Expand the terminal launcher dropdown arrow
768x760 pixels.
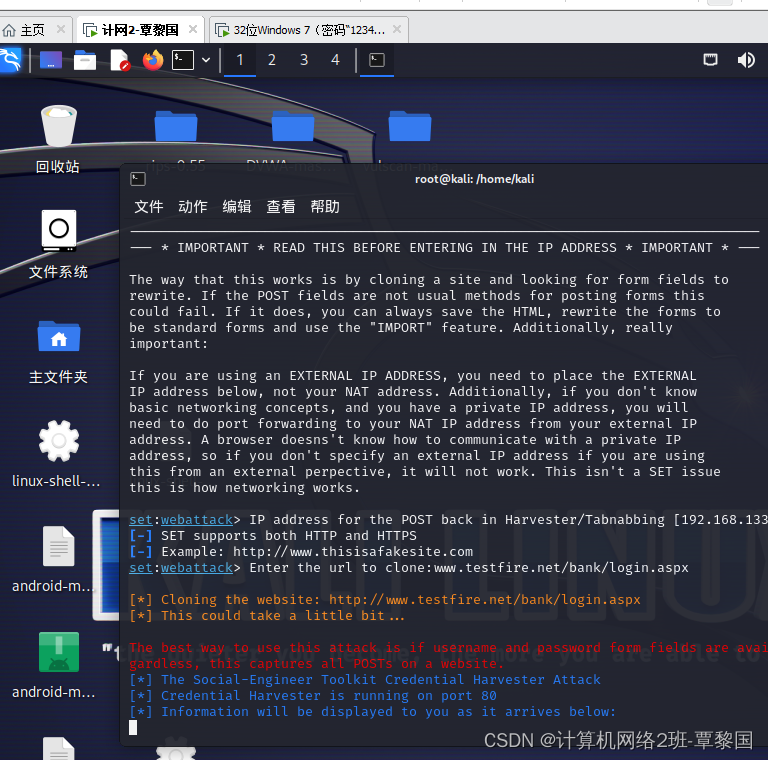pyautogui.click(x=206, y=60)
